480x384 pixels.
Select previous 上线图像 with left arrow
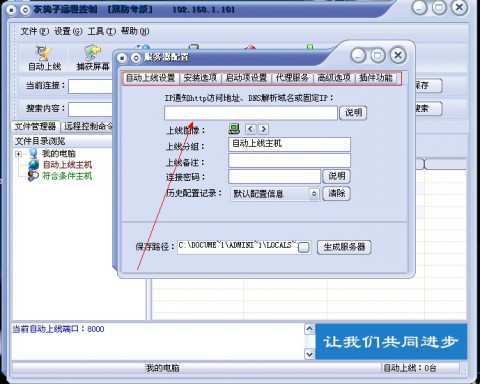(251, 129)
